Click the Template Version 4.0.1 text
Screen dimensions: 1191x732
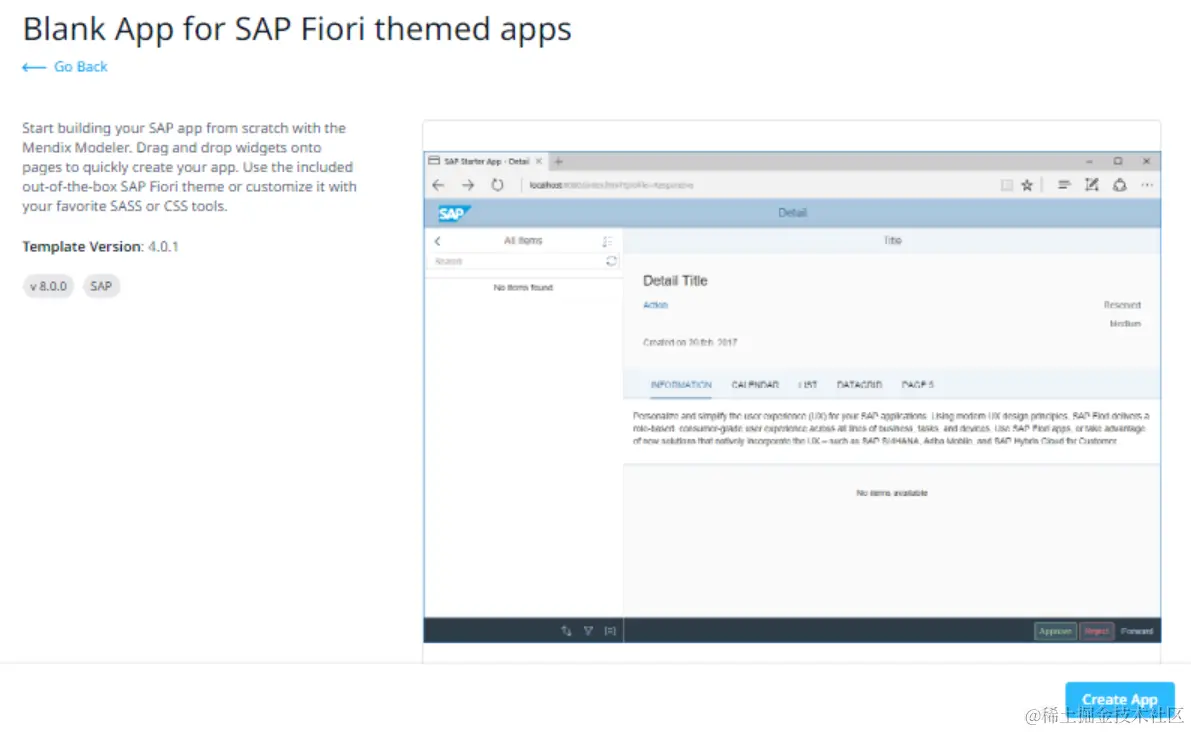(x=100, y=246)
